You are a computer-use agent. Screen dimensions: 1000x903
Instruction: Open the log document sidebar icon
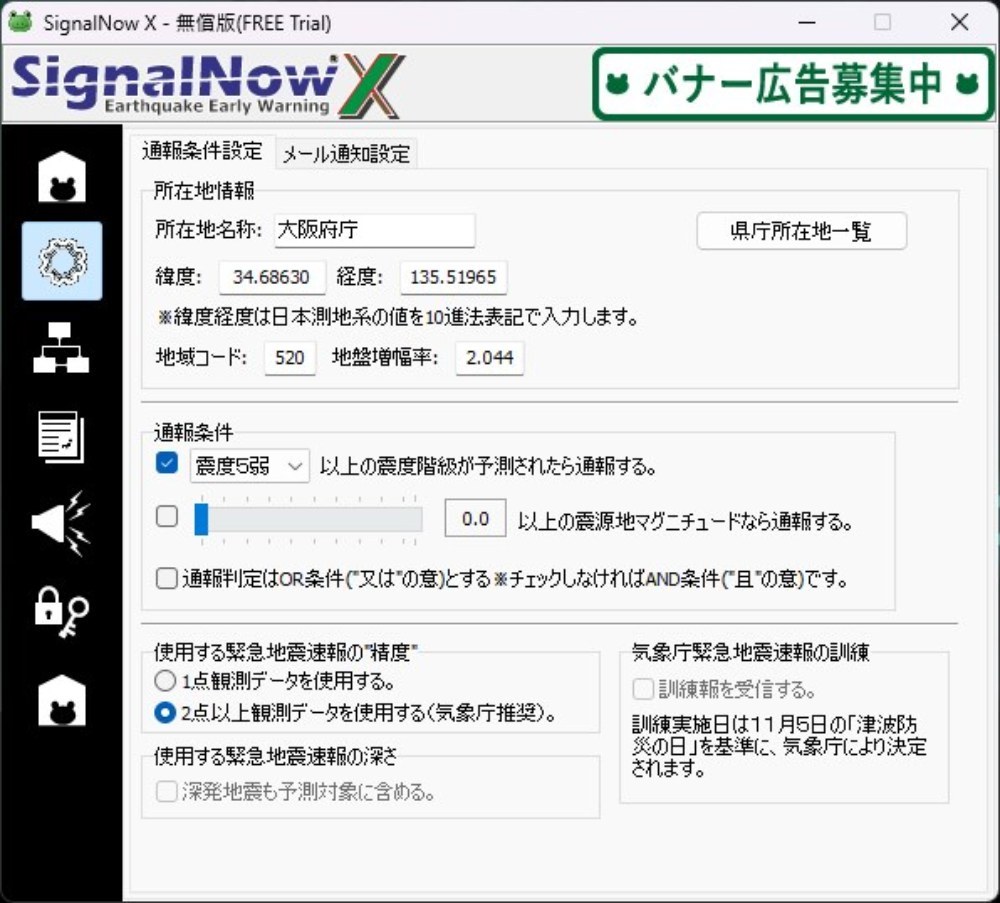[x=61, y=437]
